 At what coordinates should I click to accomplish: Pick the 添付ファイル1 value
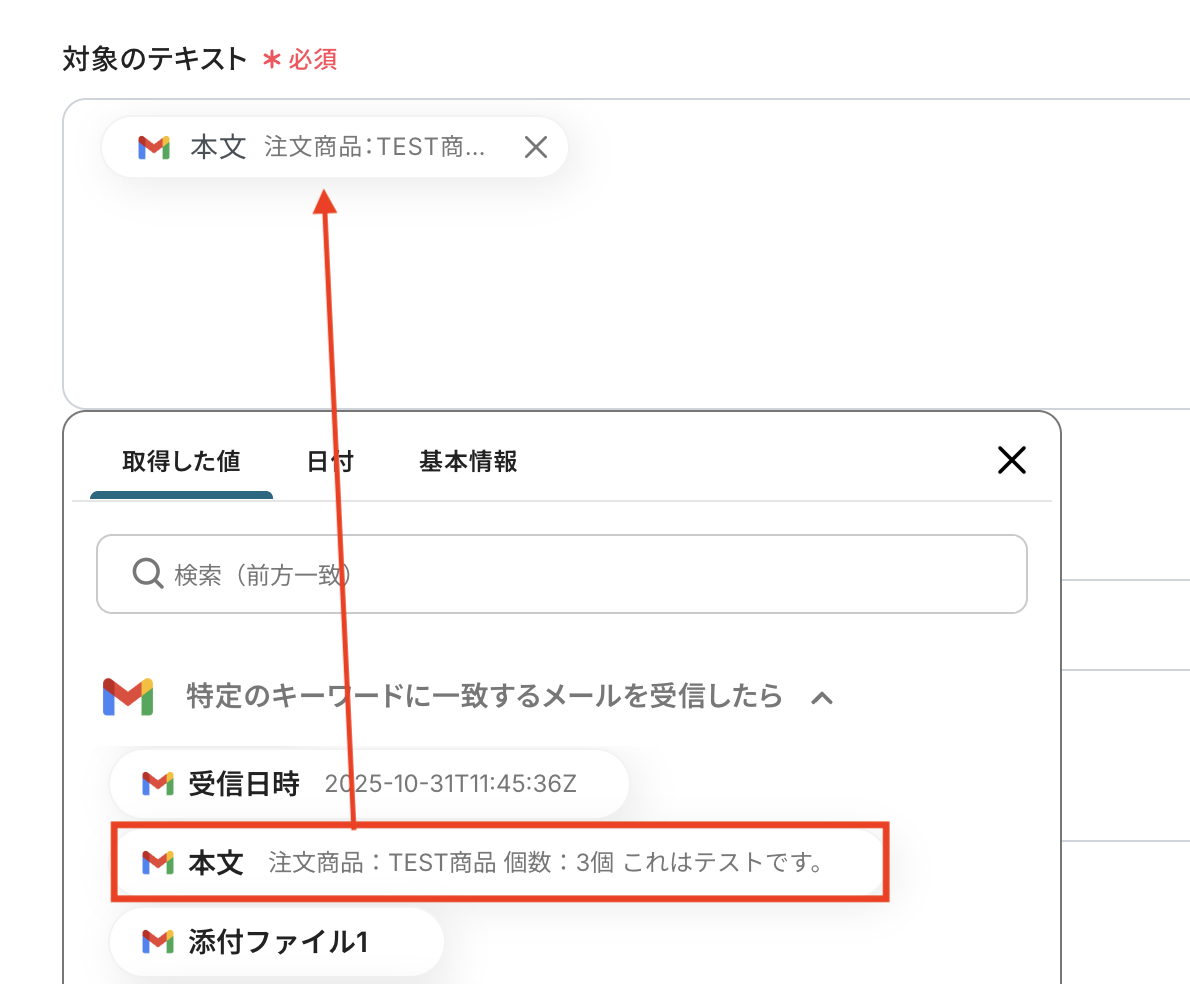[278, 941]
